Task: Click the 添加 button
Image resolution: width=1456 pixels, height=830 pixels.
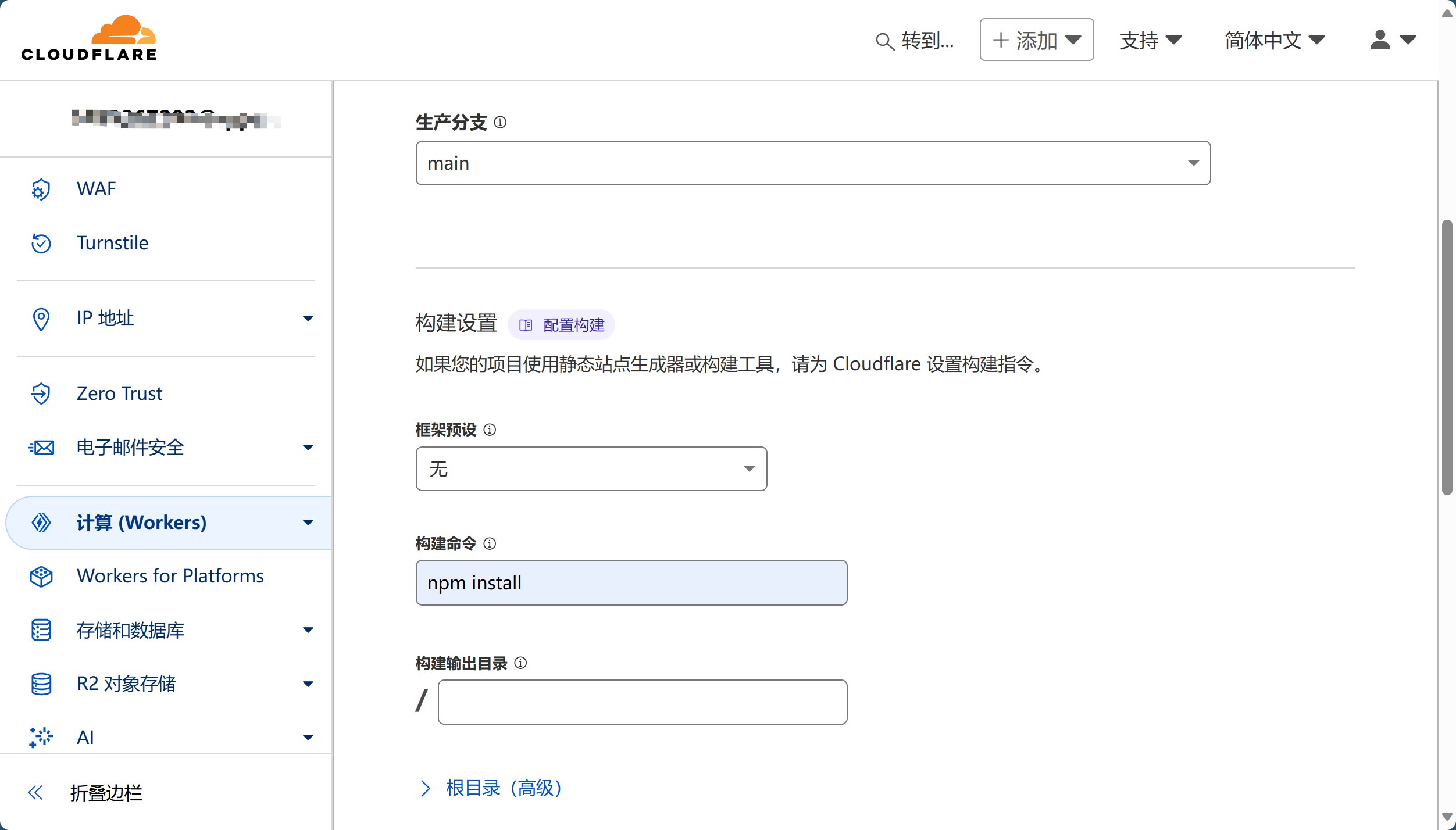Action: [1036, 40]
